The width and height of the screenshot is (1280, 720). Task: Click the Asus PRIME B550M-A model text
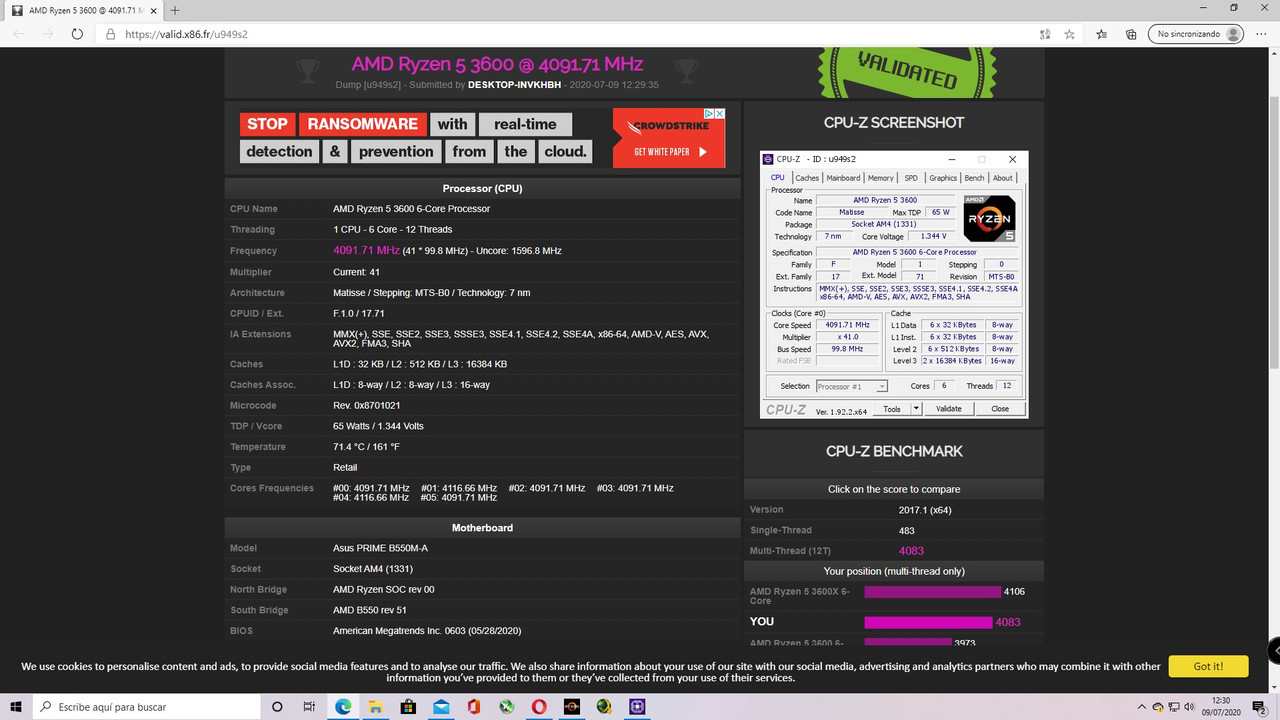tap(380, 548)
